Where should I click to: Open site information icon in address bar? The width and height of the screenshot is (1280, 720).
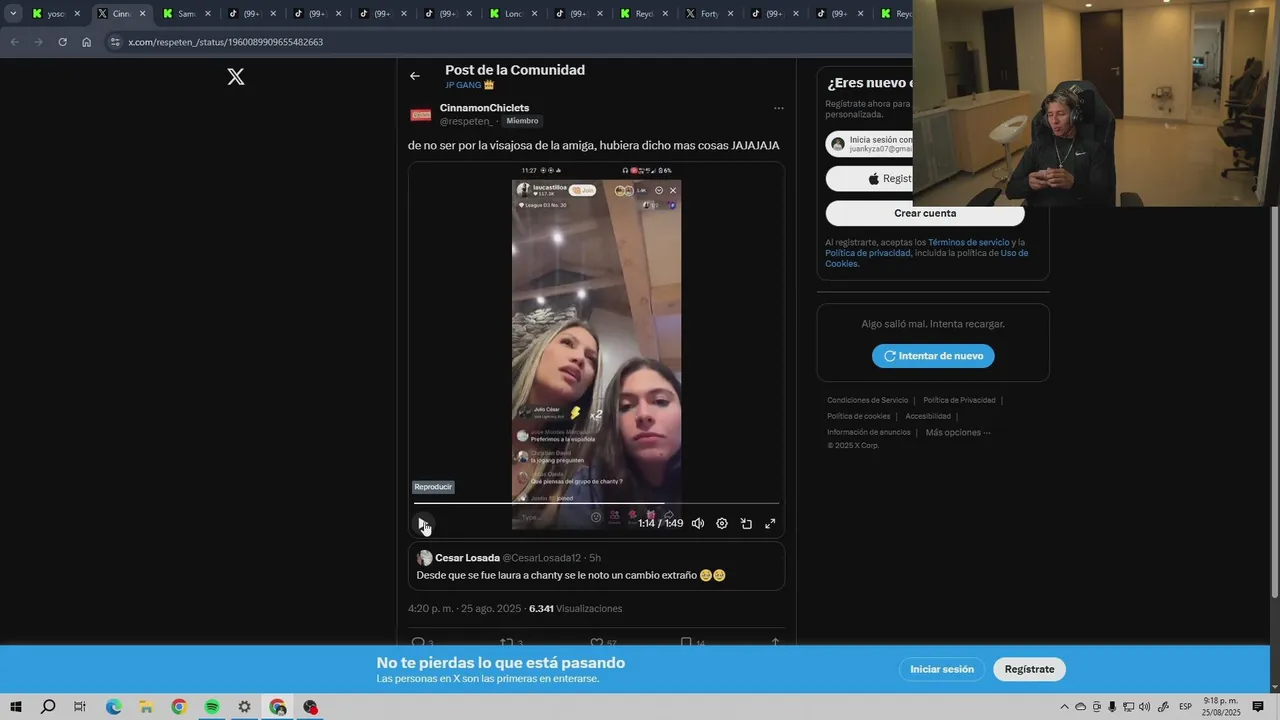pos(115,42)
